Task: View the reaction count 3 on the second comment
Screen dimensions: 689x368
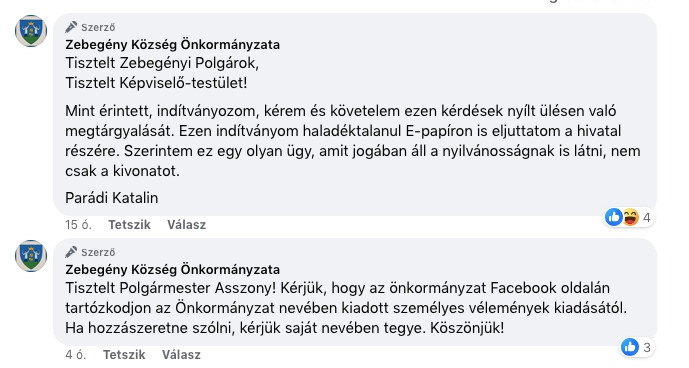Action: tap(646, 348)
